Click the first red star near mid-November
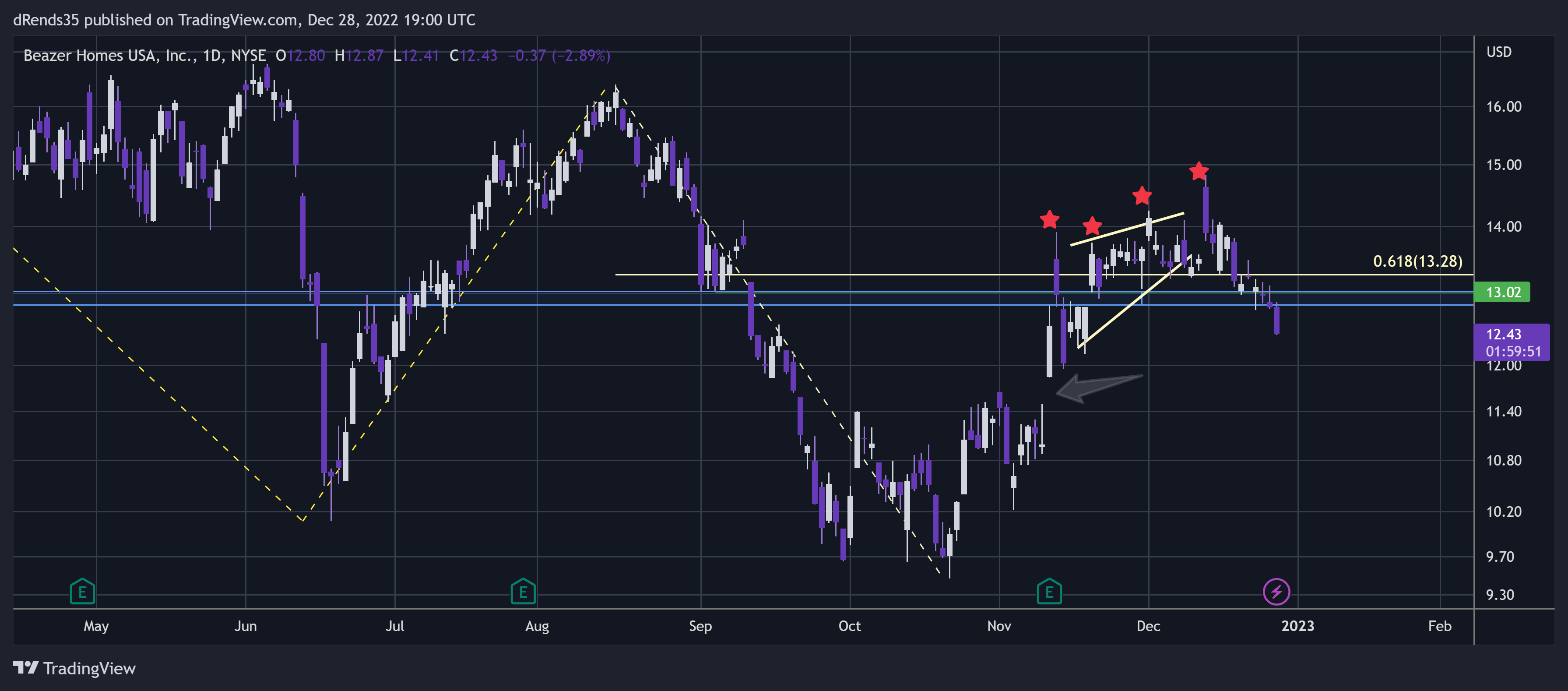Screen dimensions: 1568x691 [x=1049, y=219]
